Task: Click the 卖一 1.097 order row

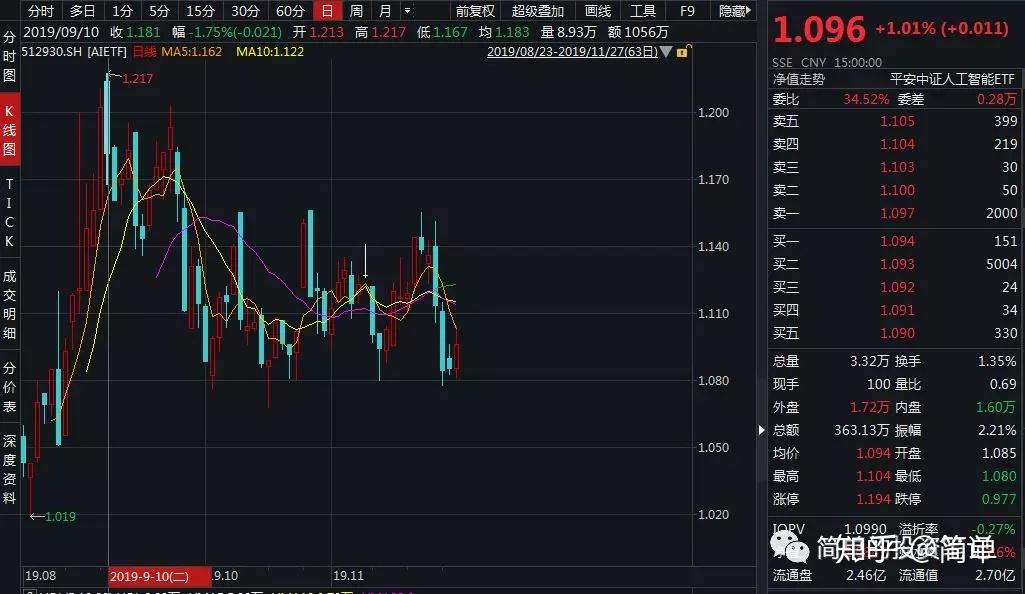Action: (x=894, y=213)
